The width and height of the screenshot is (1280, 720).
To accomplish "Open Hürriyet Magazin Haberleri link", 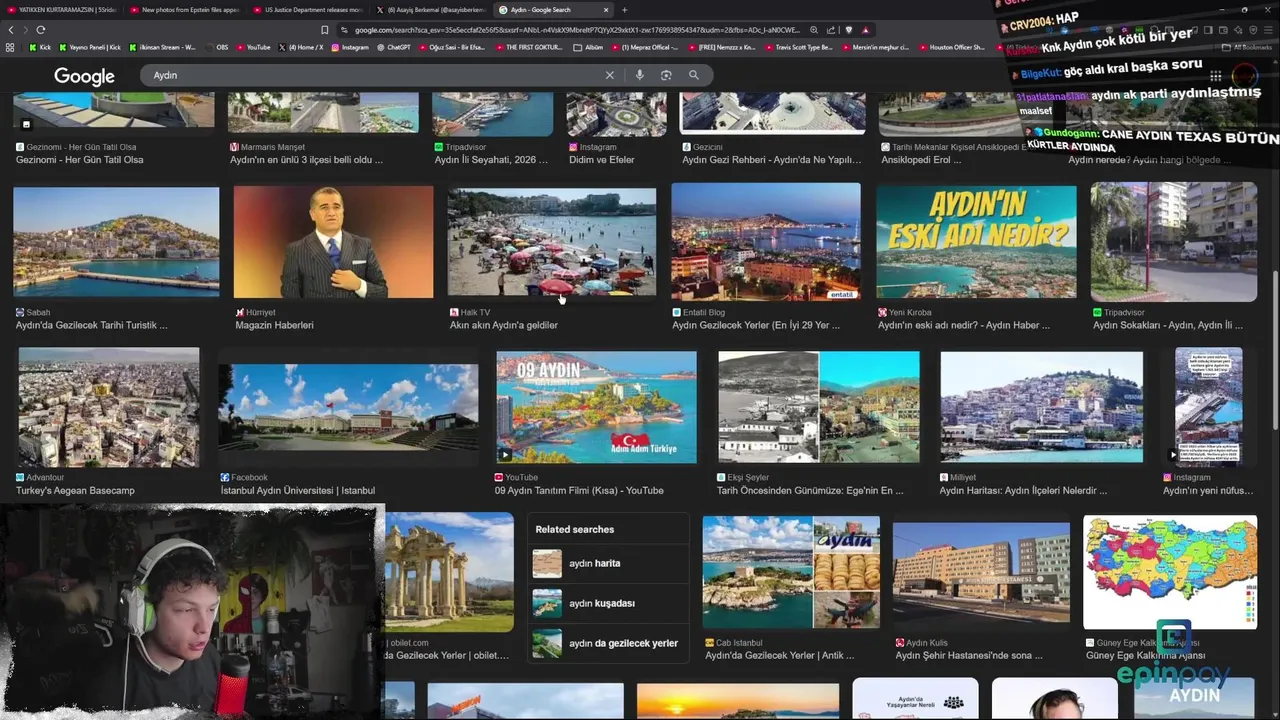I will (274, 325).
